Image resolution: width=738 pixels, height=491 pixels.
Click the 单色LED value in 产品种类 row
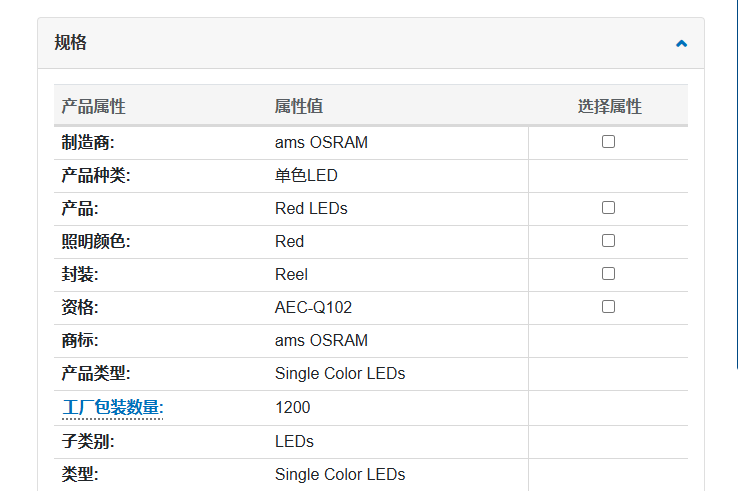(306, 175)
